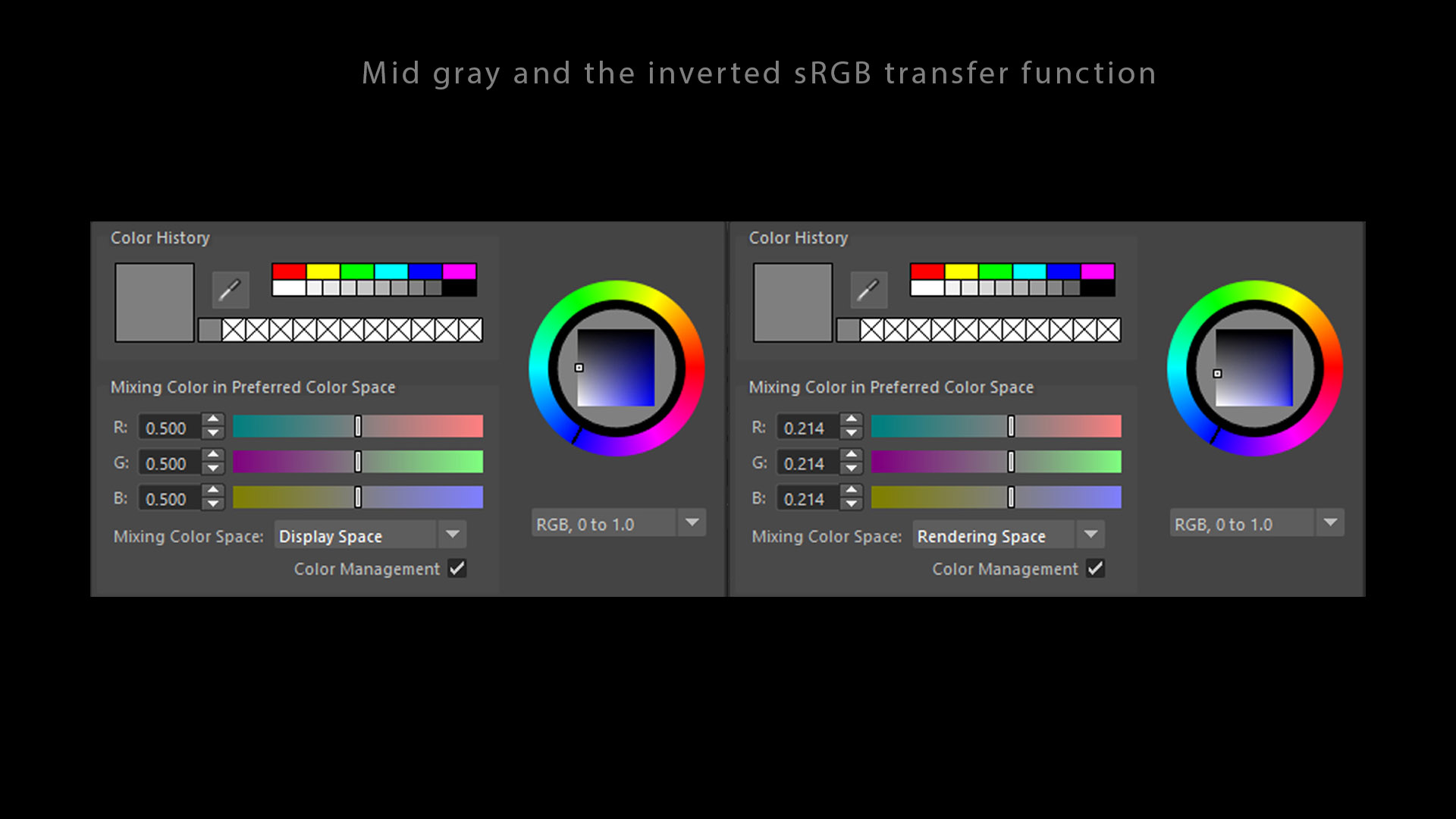The image size is (1456, 819).
Task: Open the Rendering Space mixing dropdown
Action: (x=1009, y=535)
